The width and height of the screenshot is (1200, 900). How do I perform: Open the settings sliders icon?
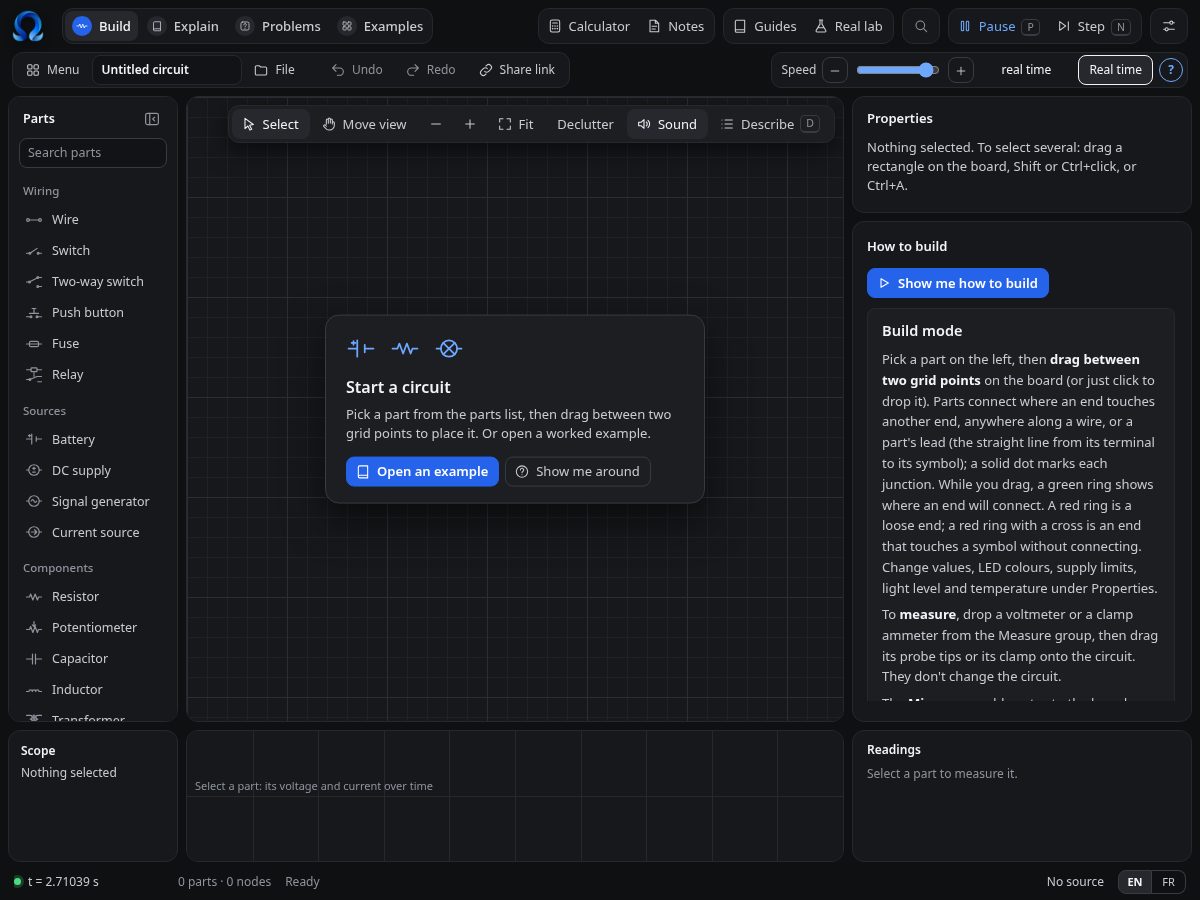pyautogui.click(x=1169, y=26)
